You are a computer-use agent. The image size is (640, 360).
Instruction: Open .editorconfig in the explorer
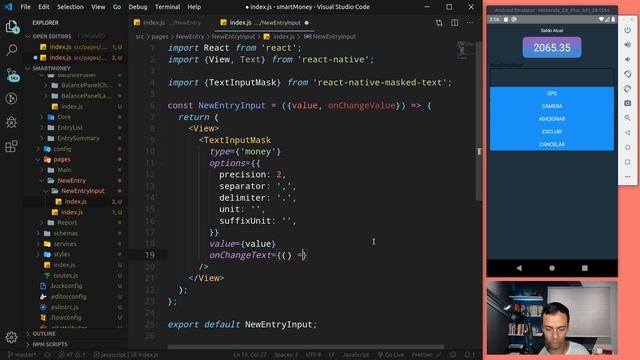[x=68, y=296]
